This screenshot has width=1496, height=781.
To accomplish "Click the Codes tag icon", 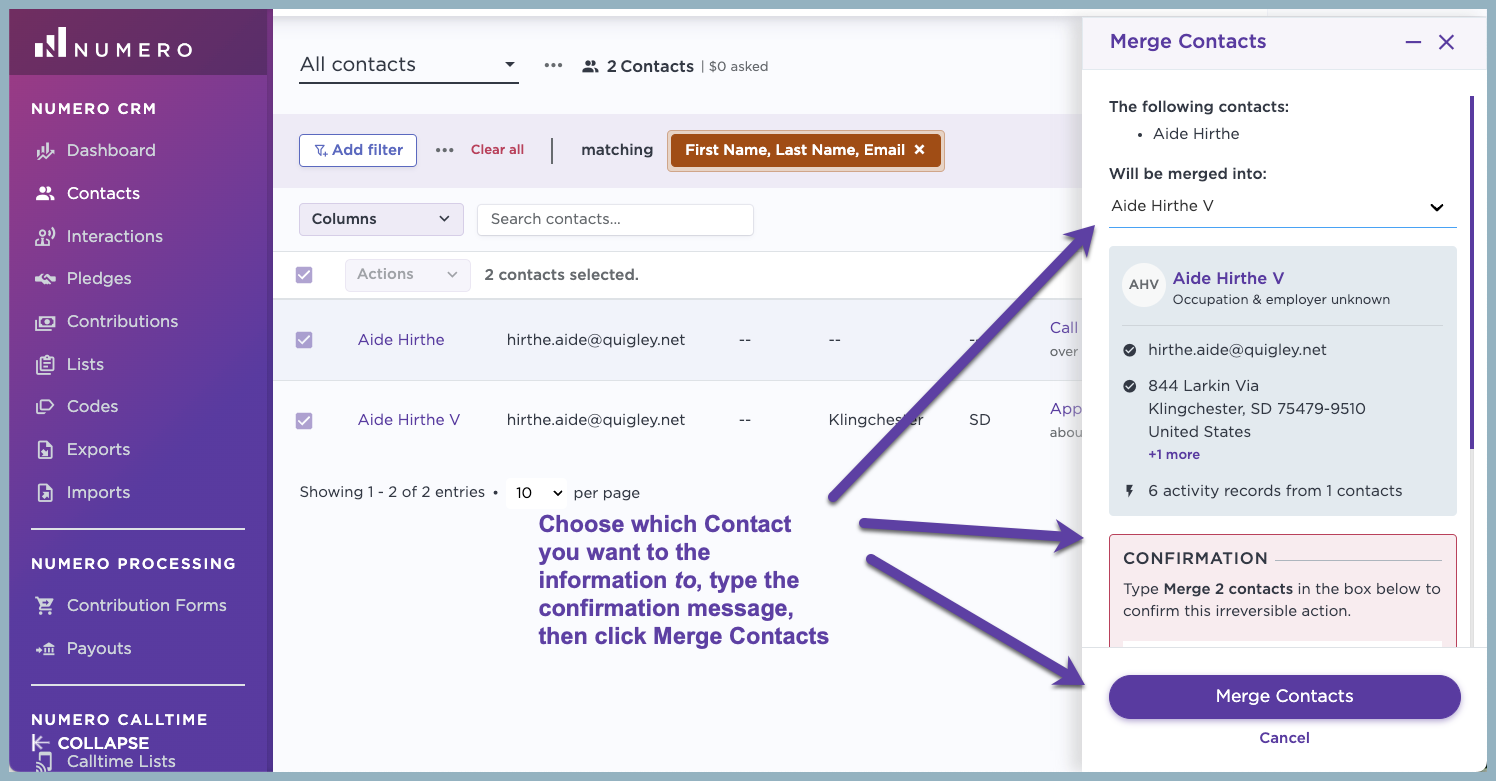I will click(45, 407).
